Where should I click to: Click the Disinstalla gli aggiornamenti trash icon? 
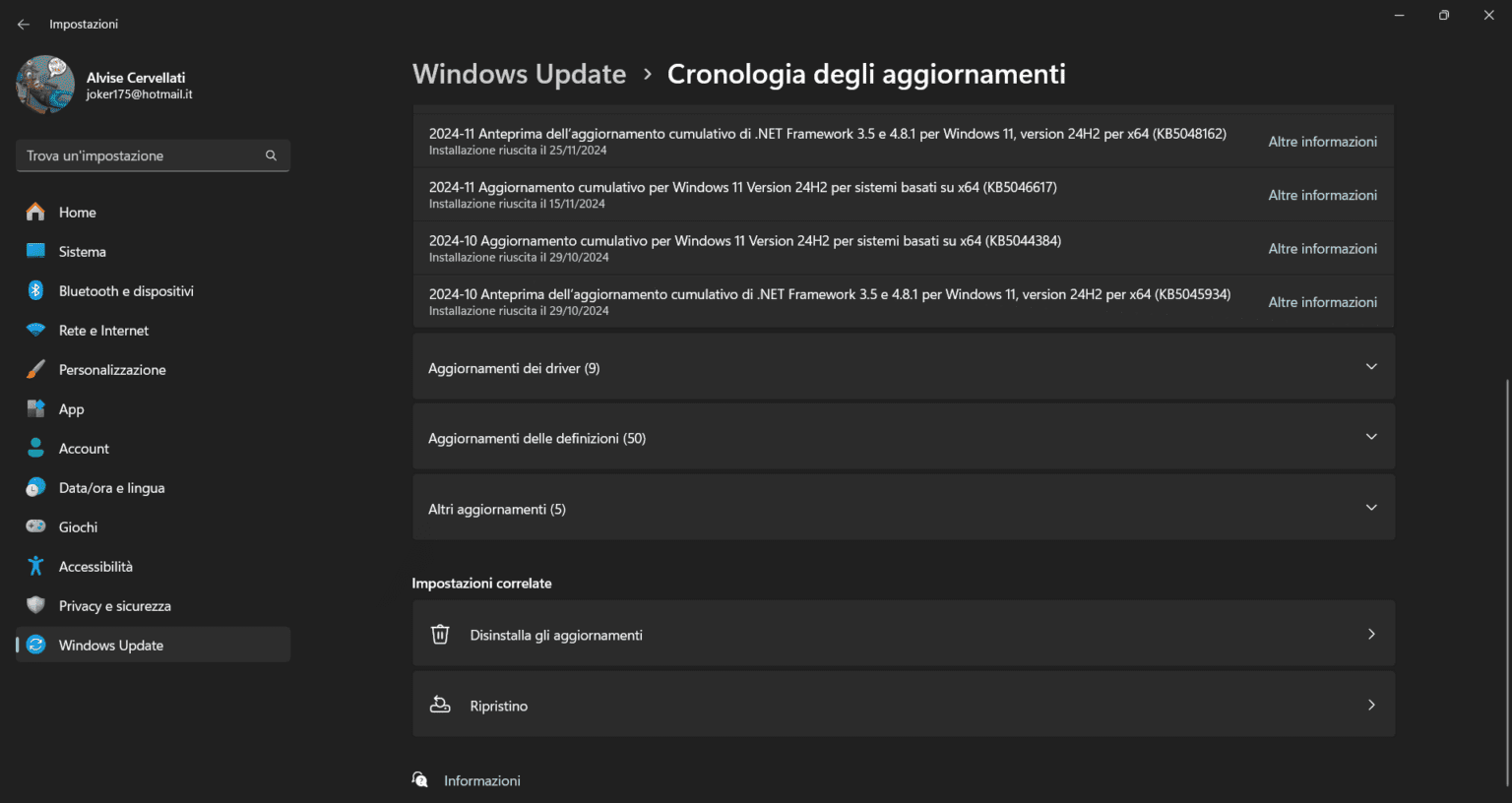[x=440, y=634]
